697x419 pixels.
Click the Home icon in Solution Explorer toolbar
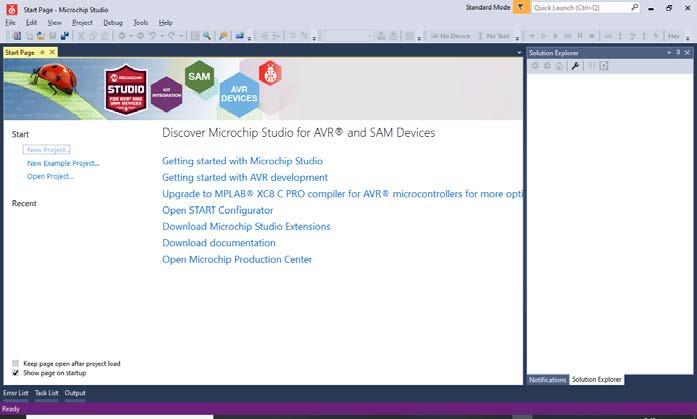pyautogui.click(x=559, y=66)
